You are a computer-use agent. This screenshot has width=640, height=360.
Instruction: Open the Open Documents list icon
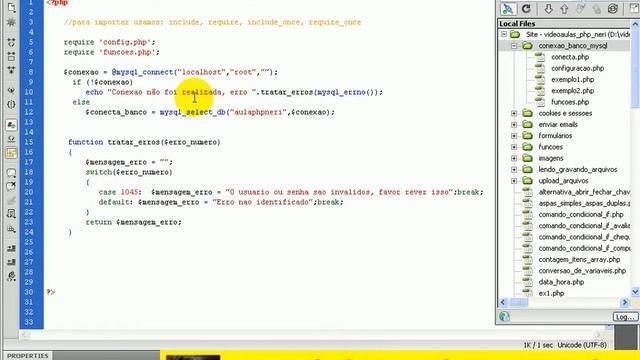pos(11,7)
